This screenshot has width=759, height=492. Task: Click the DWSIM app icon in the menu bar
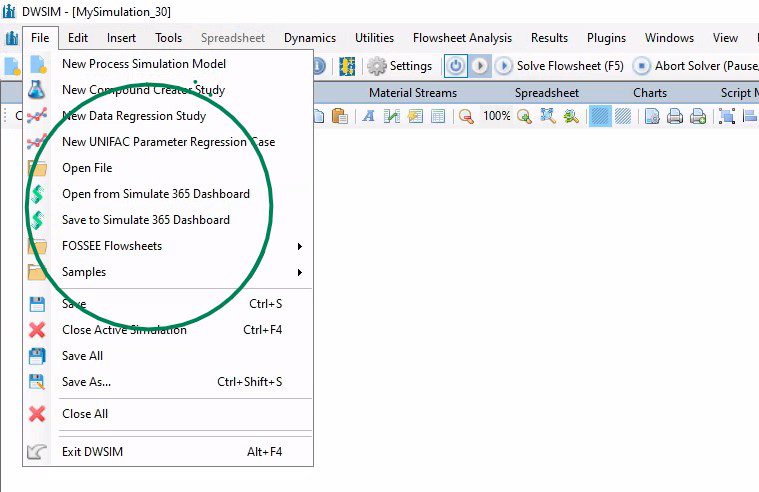pyautogui.click(x=11, y=38)
